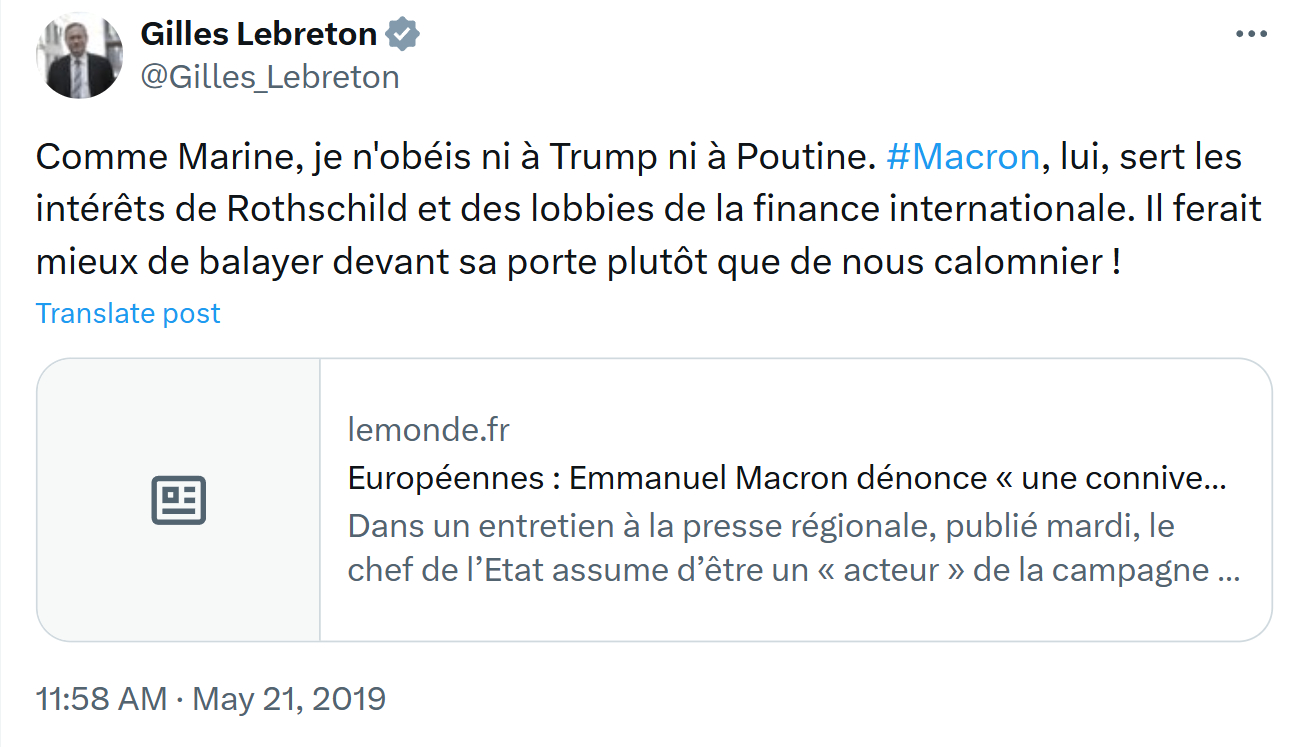Click the verified badge beside Gilles Lebreton
Image resolution: width=1292 pixels, height=747 pixels.
[x=403, y=35]
